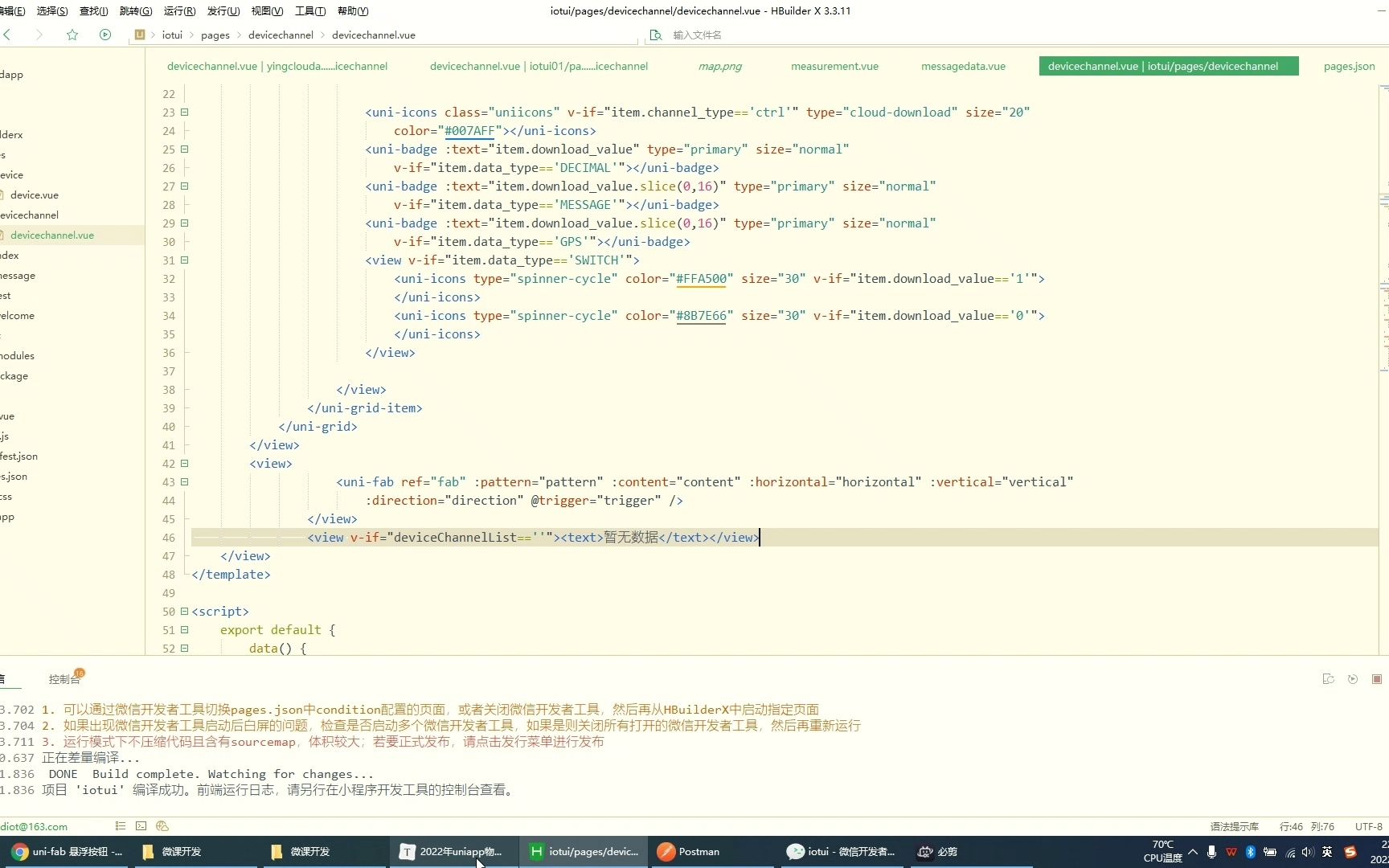Viewport: 1389px width, 868px height.
Task: Switch to devicechannel.vue yingclouda tab
Action: (277, 66)
